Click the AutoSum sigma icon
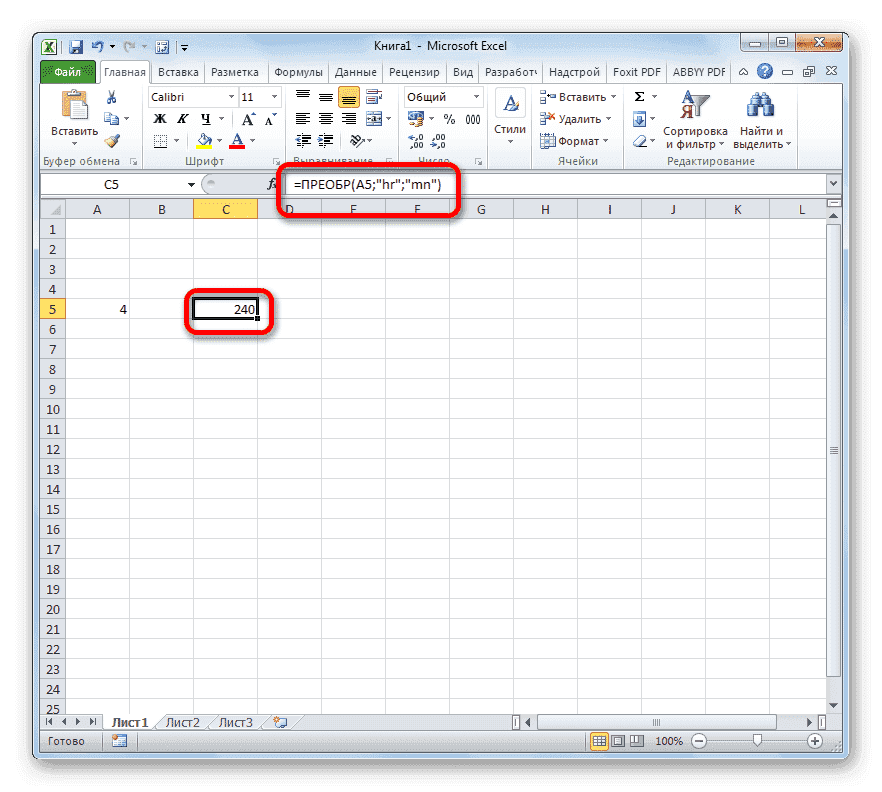 point(641,96)
